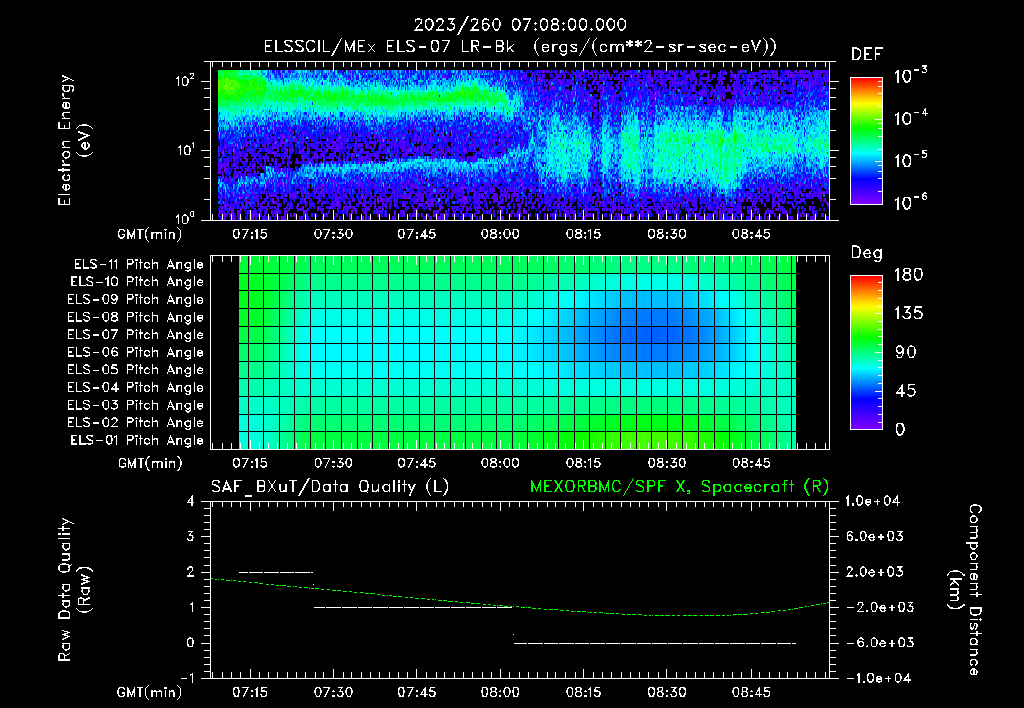Click the DEF color bar title
This screenshot has height=708, width=1024.
pos(867,54)
